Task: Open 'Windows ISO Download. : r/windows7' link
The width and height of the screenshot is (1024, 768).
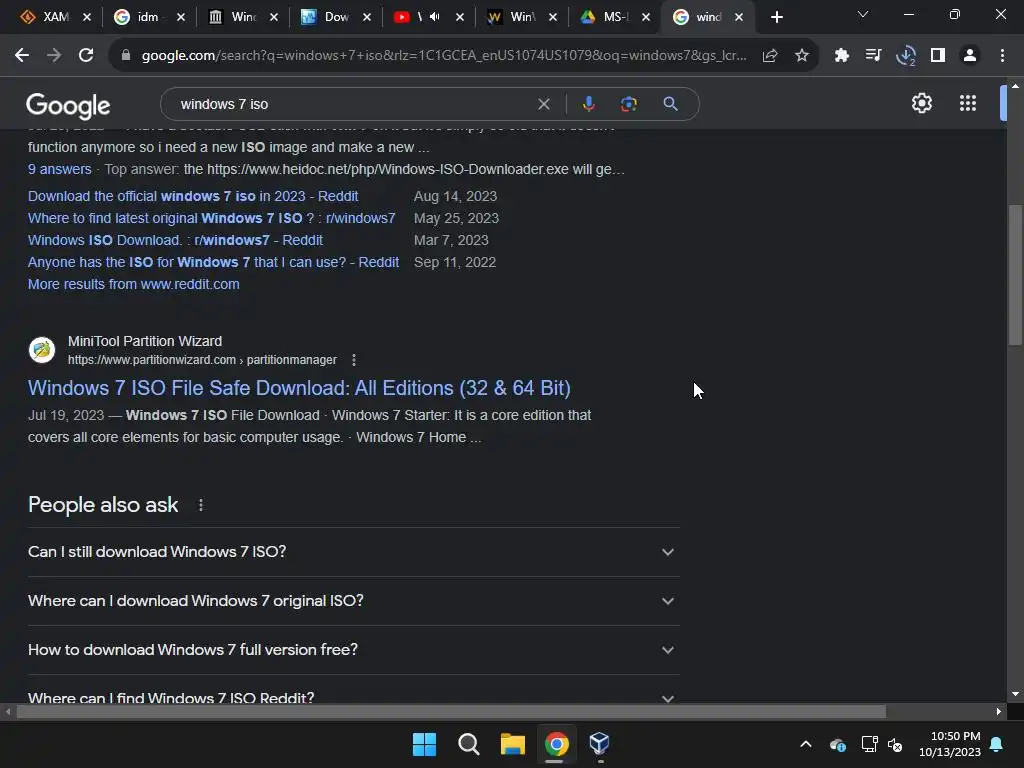Action: pos(175,240)
